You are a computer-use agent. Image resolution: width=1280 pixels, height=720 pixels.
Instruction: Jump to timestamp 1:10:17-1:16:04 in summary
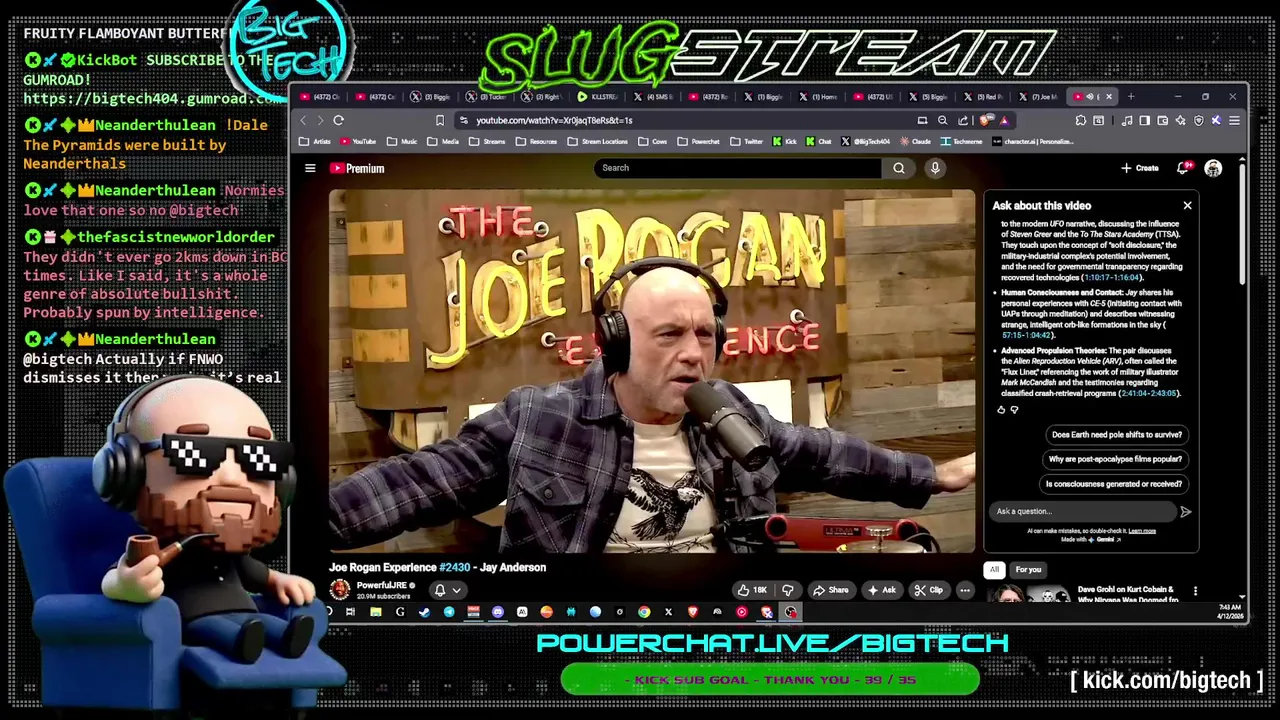(1111, 277)
